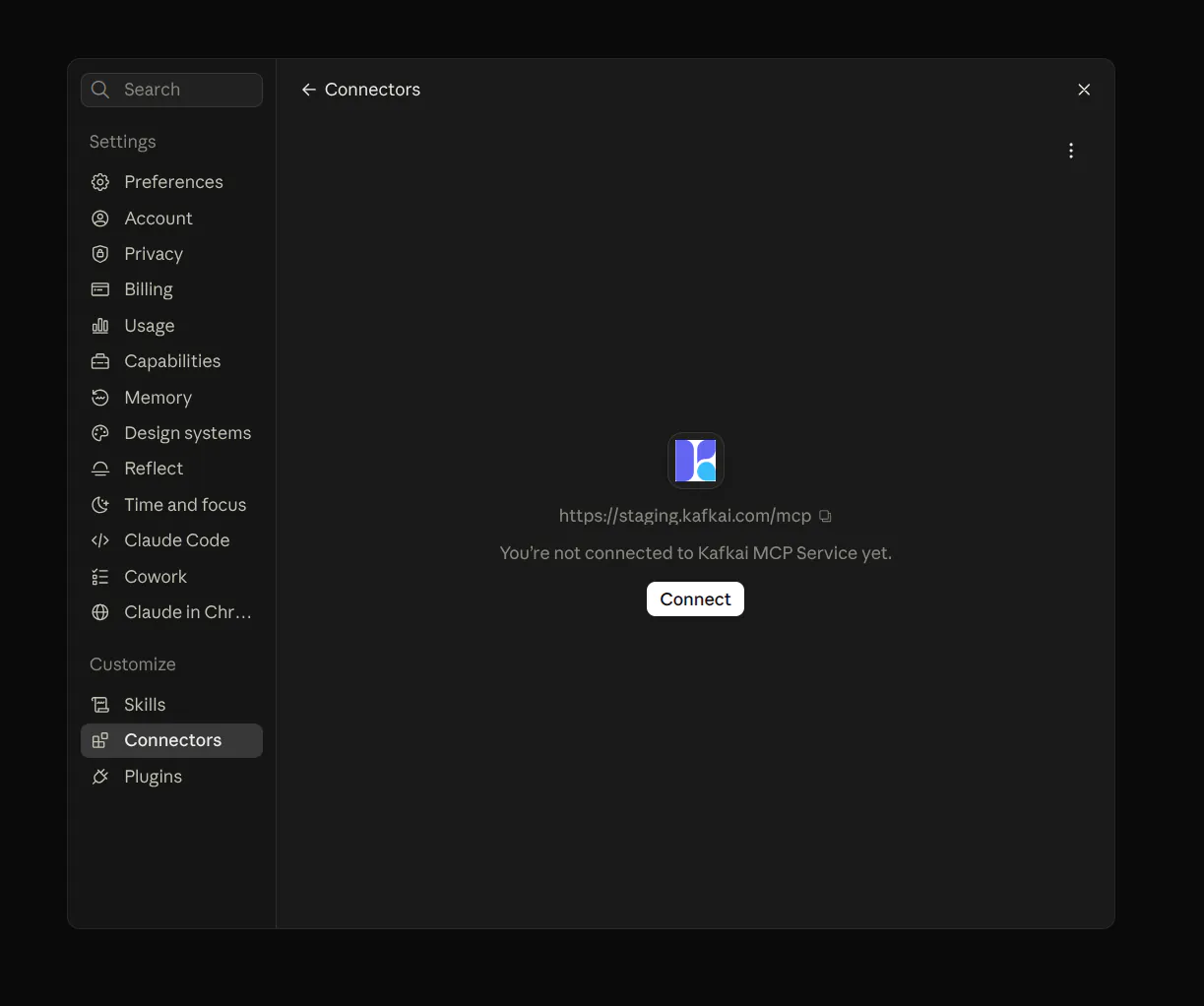Screen dimensions: 1204x1006
Task: Click the Usage bar chart icon
Action: point(100,326)
